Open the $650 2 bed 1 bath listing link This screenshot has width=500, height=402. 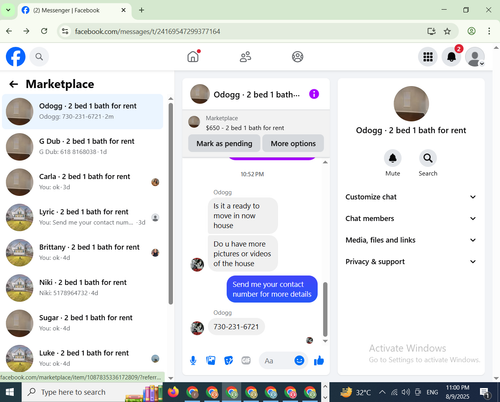pyautogui.click(x=245, y=128)
